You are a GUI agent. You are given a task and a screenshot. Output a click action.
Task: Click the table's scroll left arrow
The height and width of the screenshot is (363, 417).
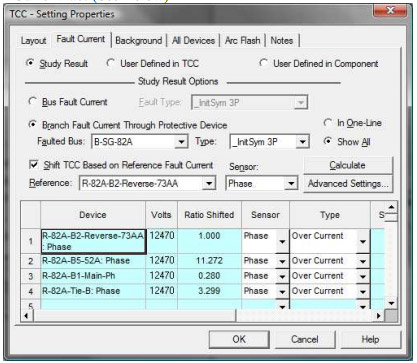27,316
